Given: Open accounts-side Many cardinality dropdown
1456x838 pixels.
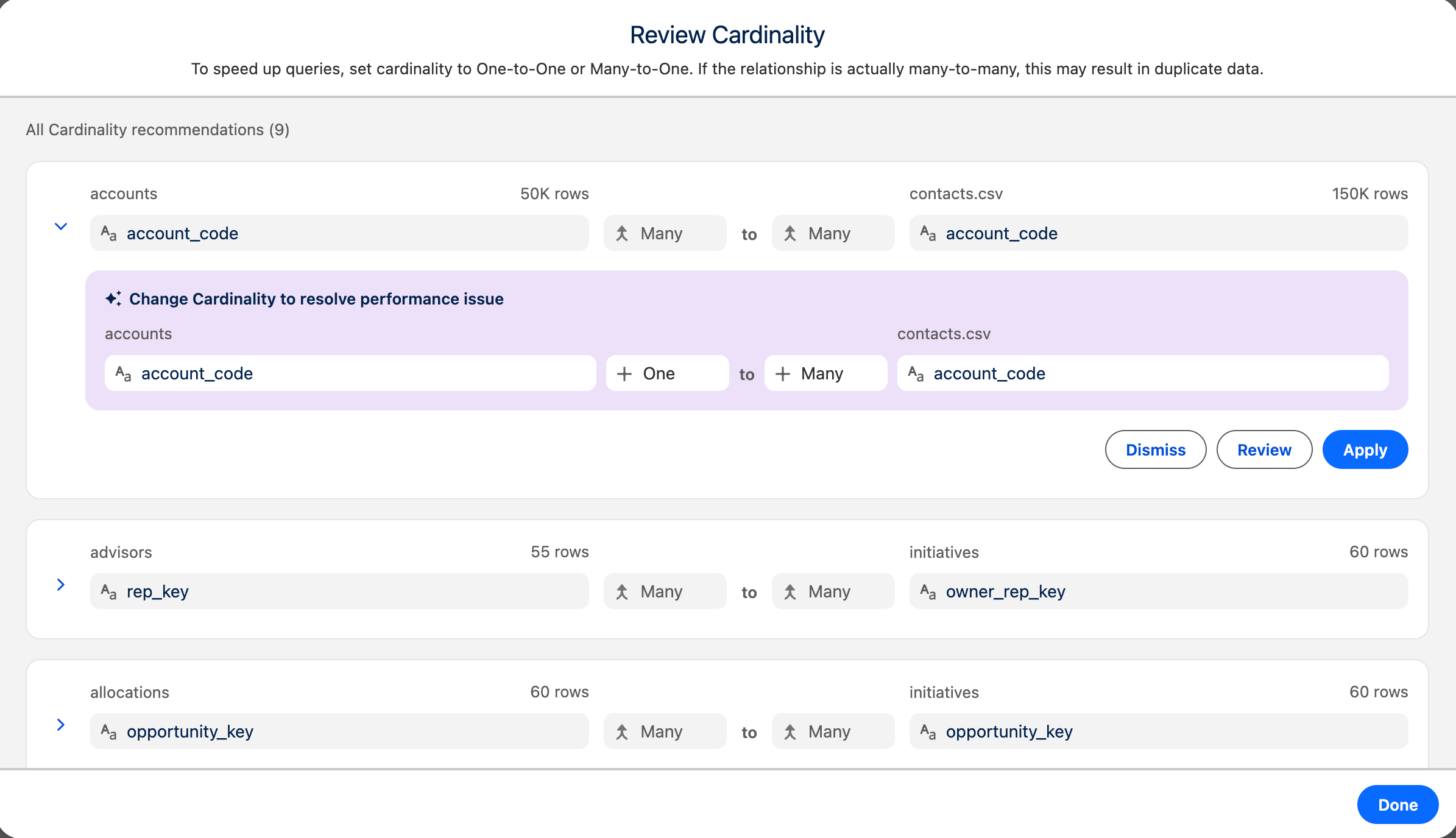Looking at the screenshot, I should pyautogui.click(x=665, y=233).
